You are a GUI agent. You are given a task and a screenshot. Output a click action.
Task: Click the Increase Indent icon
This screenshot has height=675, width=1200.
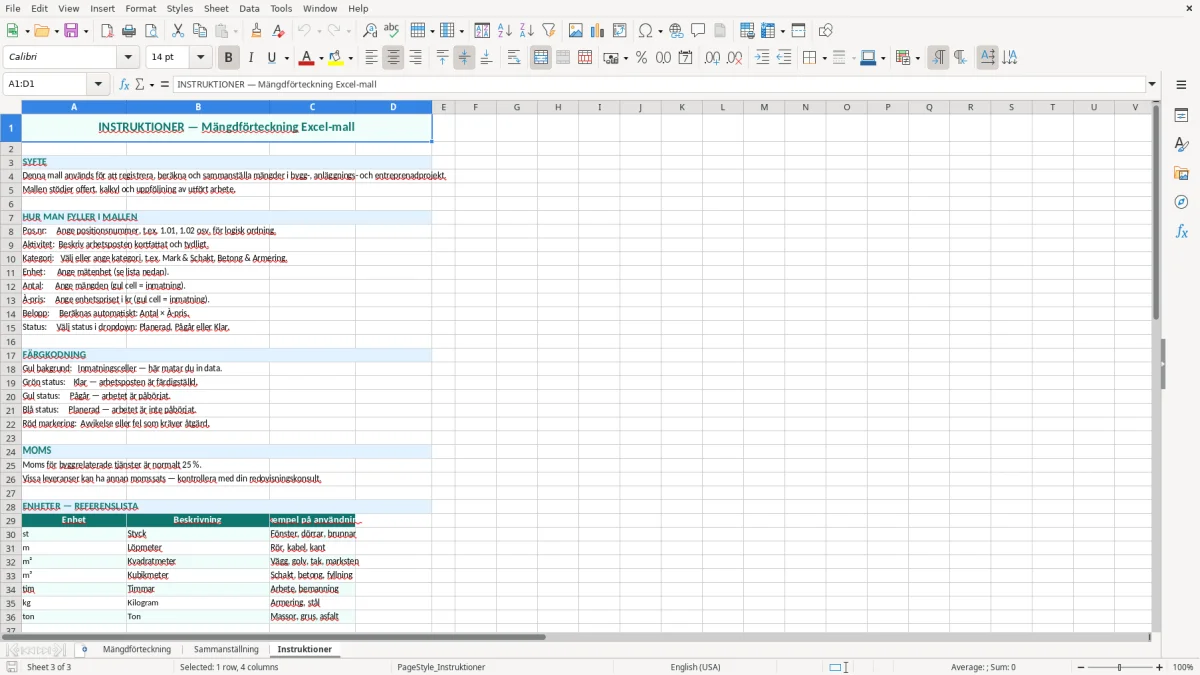[762, 58]
